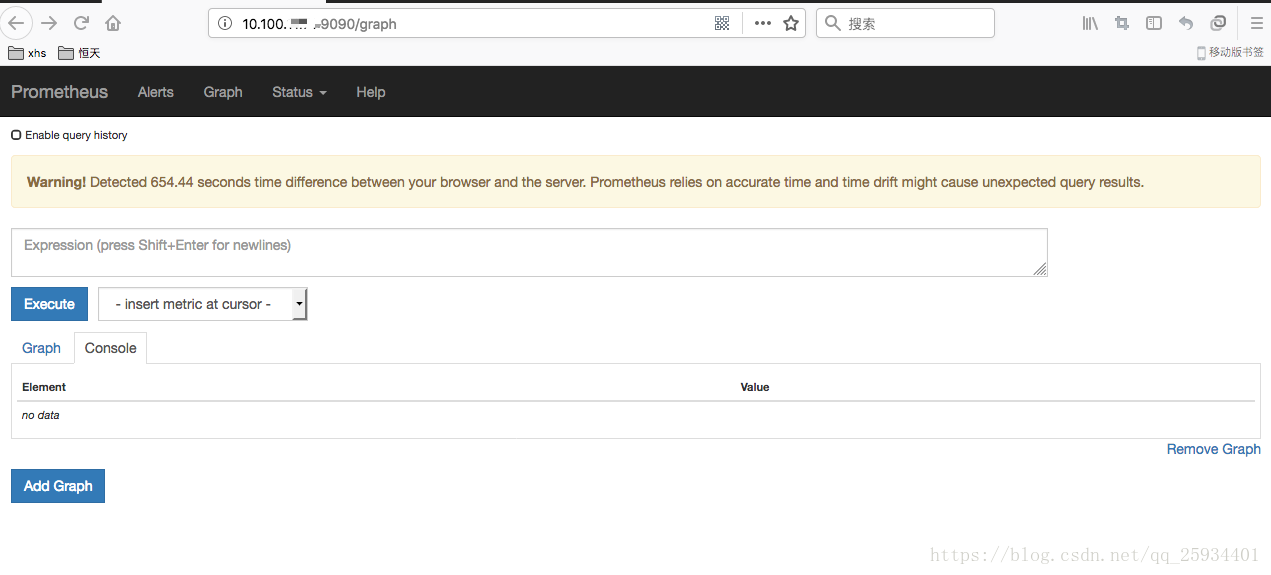Click the Add Graph button

point(58,486)
